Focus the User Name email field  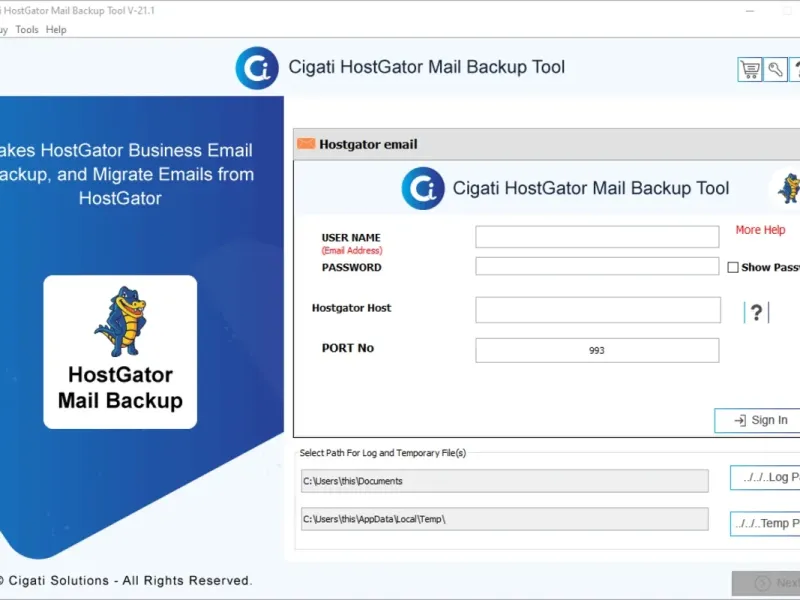pyautogui.click(x=597, y=237)
